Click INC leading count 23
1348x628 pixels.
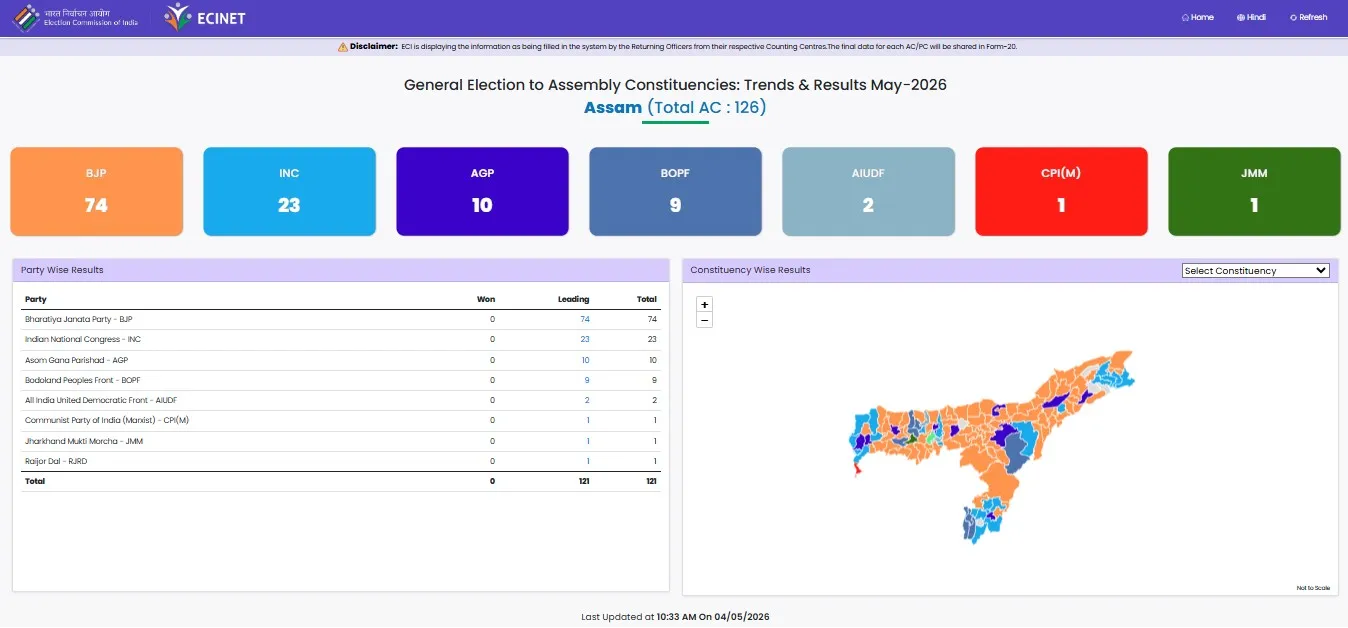[585, 339]
